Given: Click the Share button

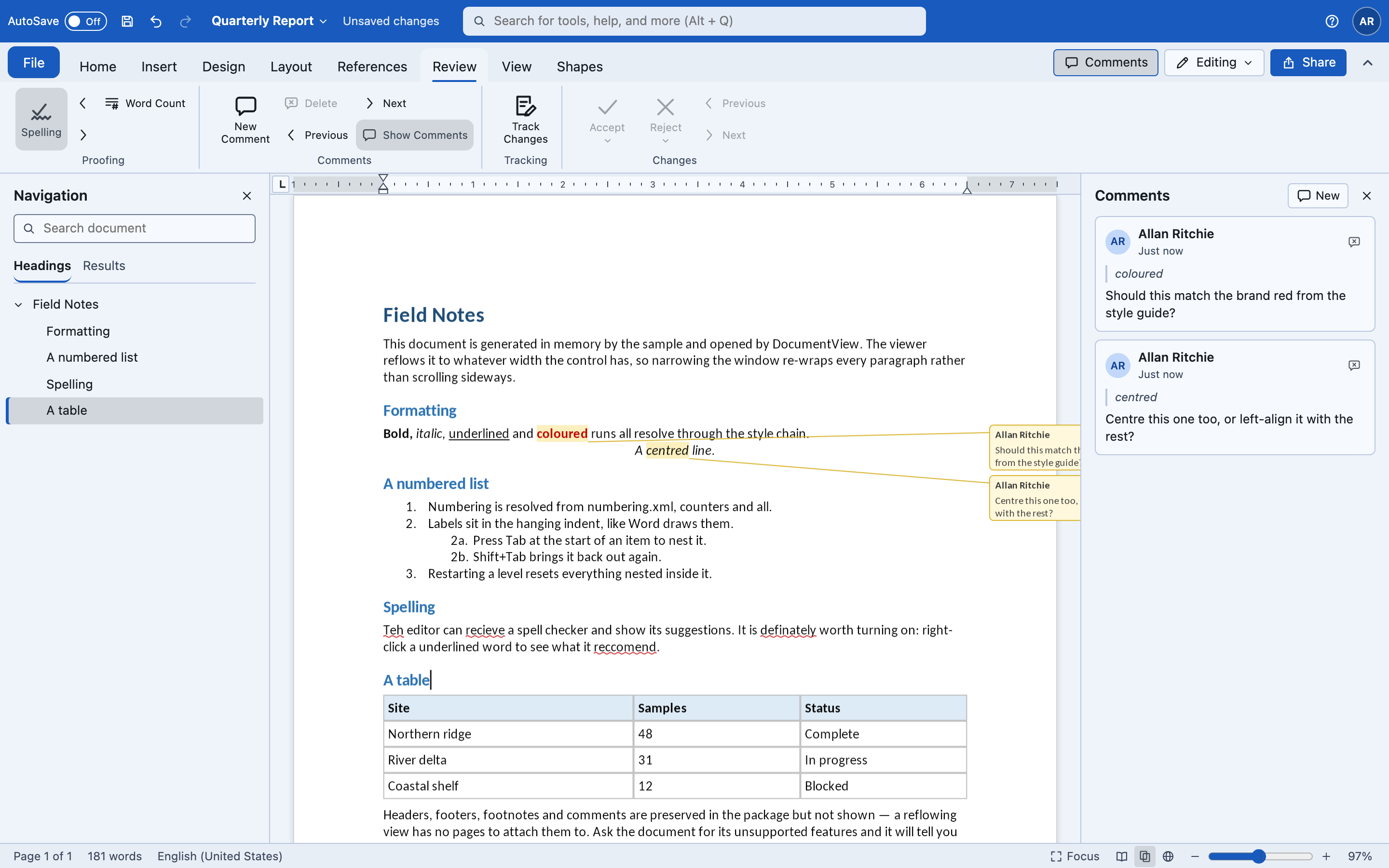Looking at the screenshot, I should (x=1308, y=63).
